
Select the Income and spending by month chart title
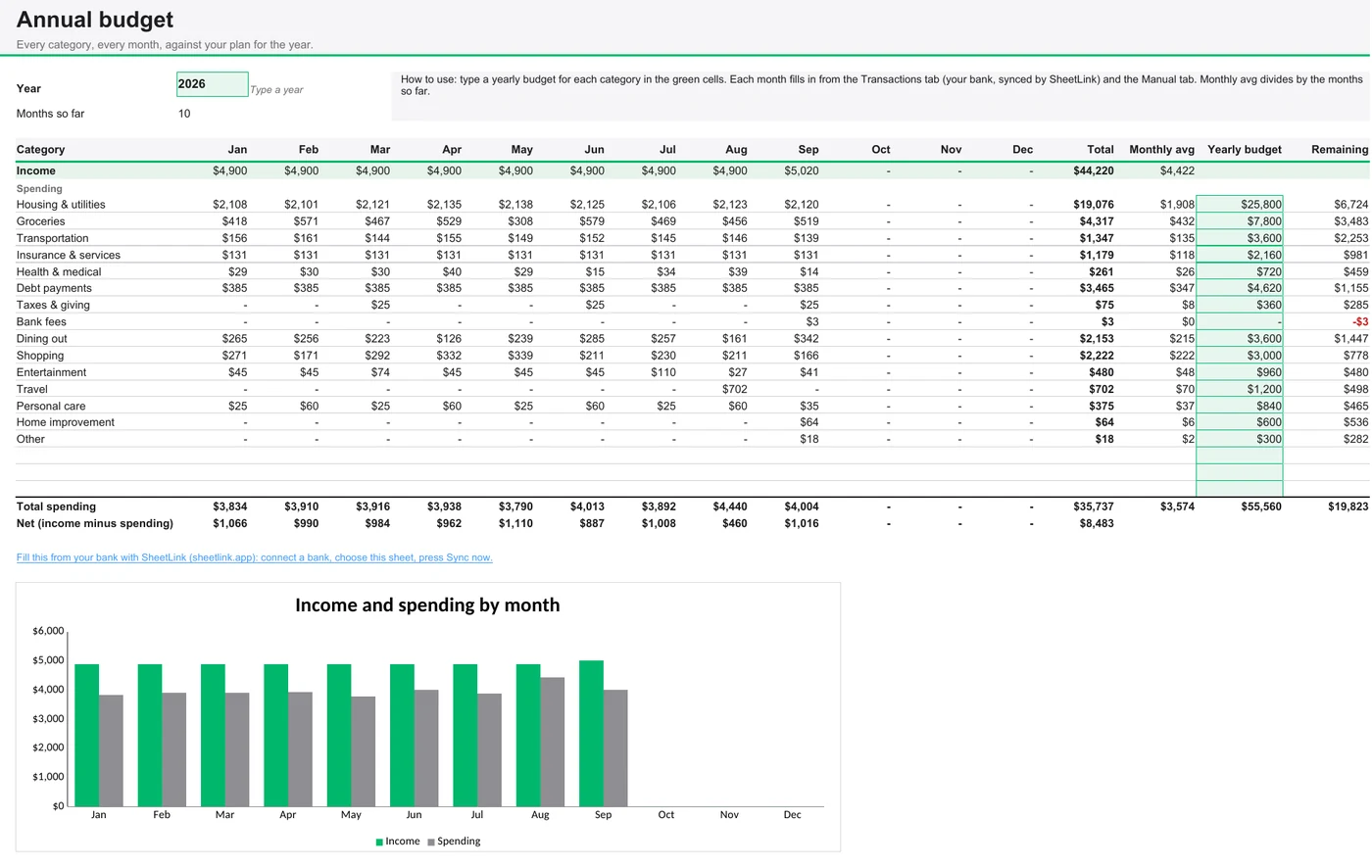tap(427, 605)
